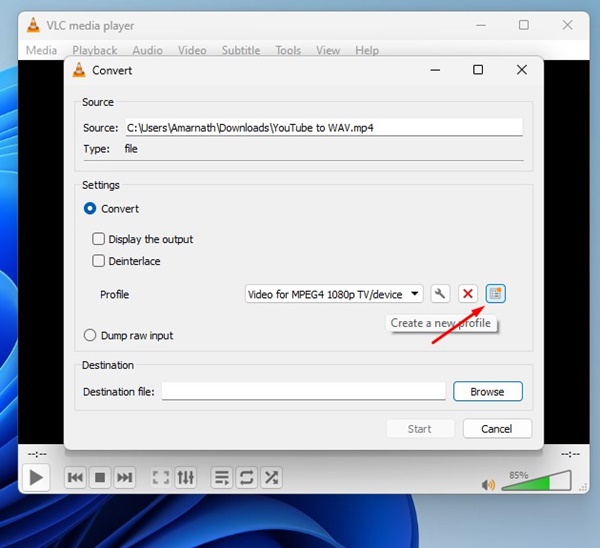
Task: Click the wrench Edit selected profile icon
Action: pyautogui.click(x=440, y=294)
